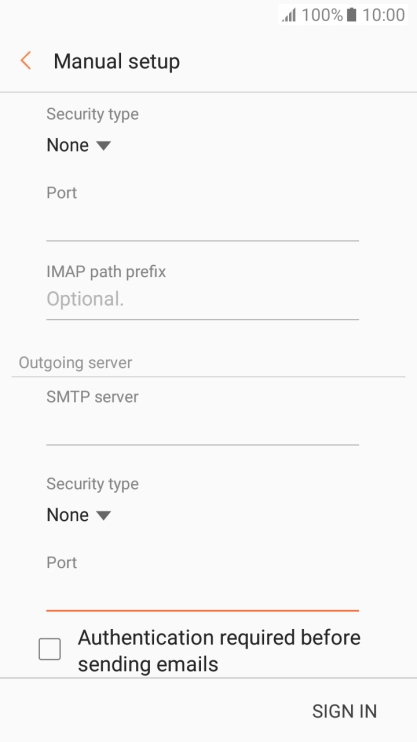Tap the 10:00 clock in status bar
The image size is (417, 742).
(383, 15)
